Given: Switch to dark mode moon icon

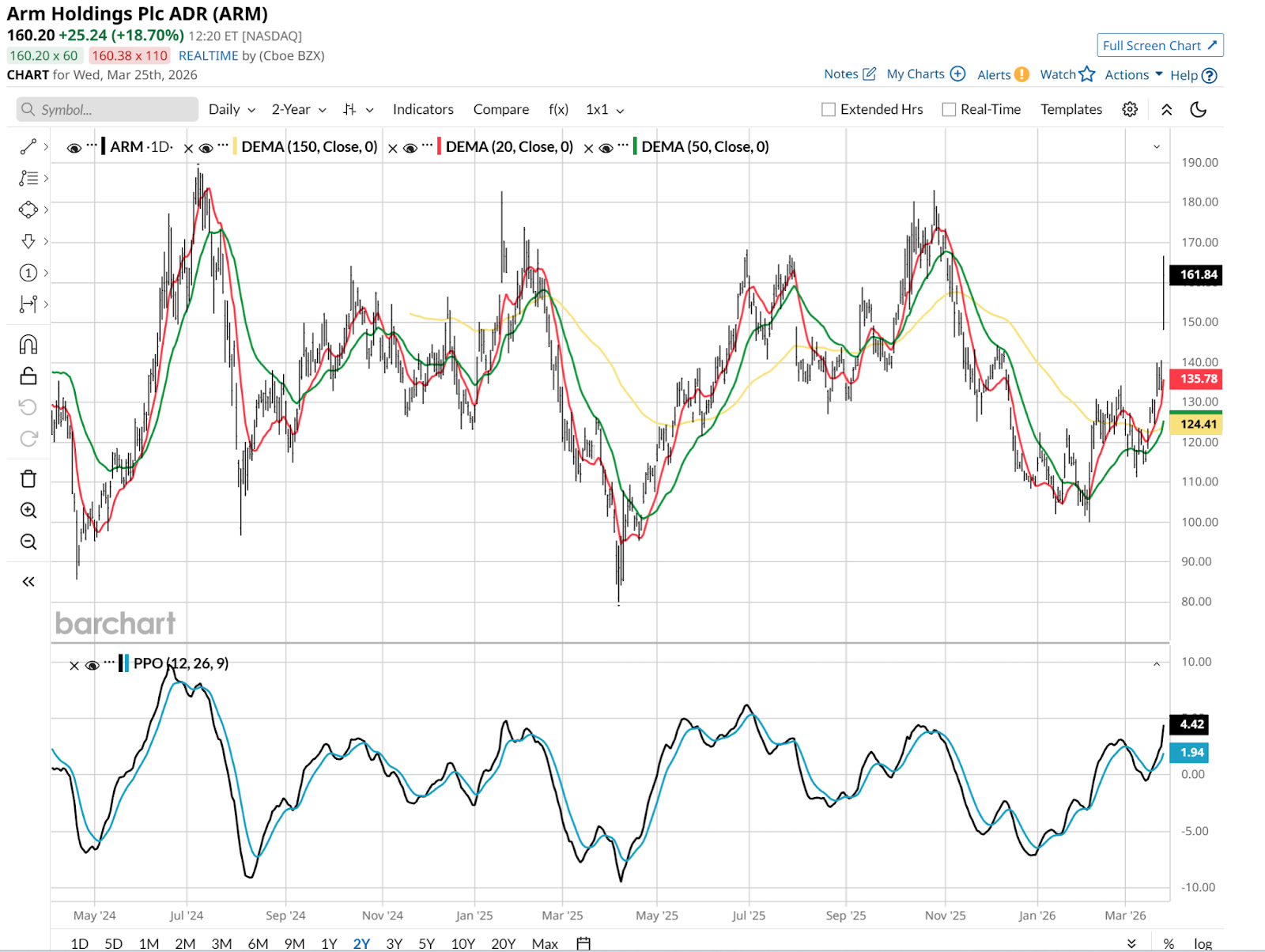Looking at the screenshot, I should click(1199, 110).
